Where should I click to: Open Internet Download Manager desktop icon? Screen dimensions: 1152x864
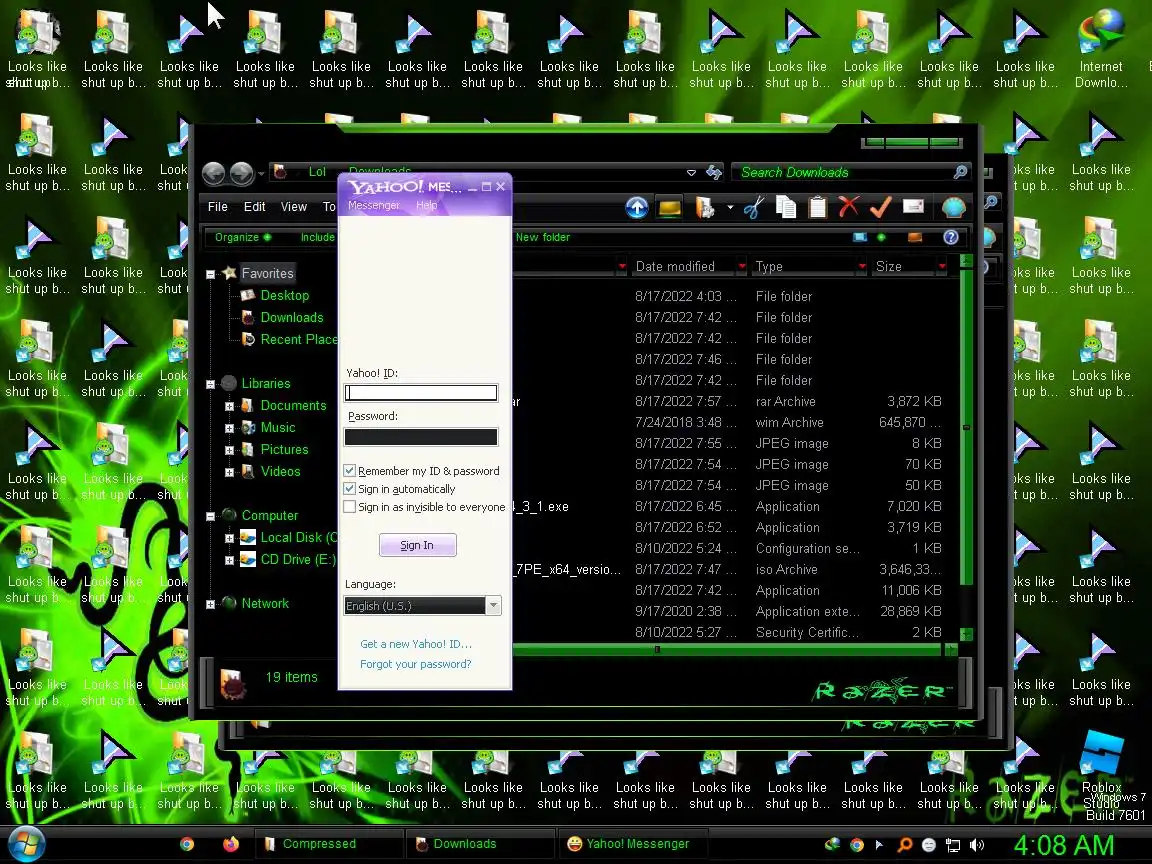[x=1101, y=48]
